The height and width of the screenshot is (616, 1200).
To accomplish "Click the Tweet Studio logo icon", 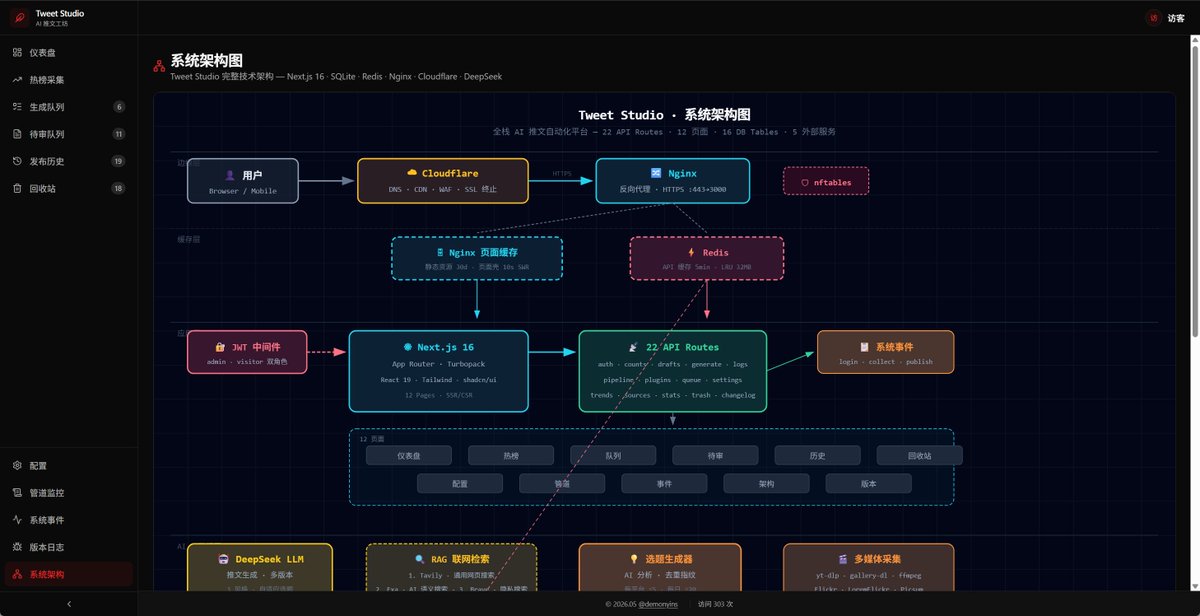I will click(x=19, y=17).
